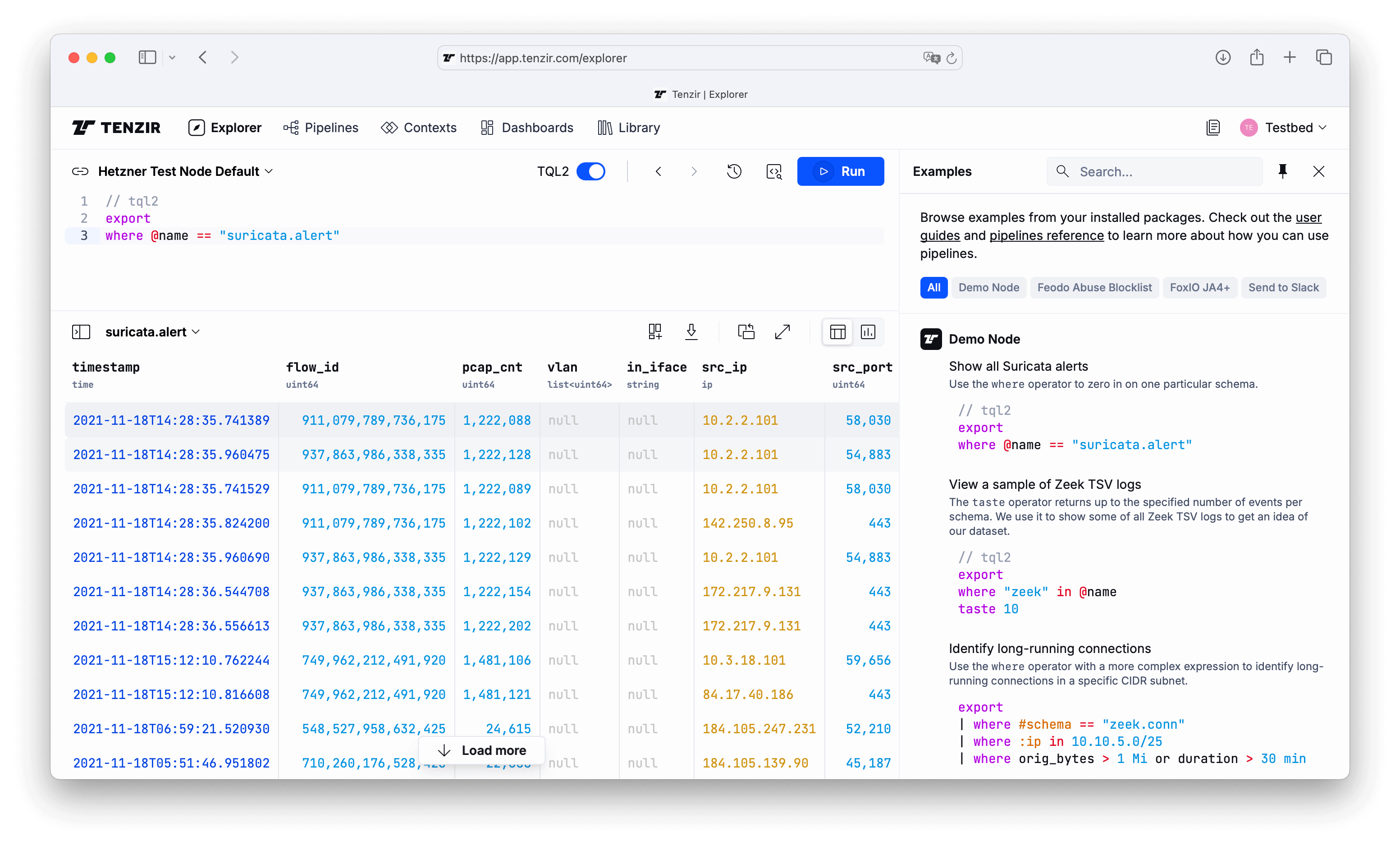Open the pipelines reference link
Image resolution: width=1400 pixels, height=846 pixels.
pos(1047,235)
